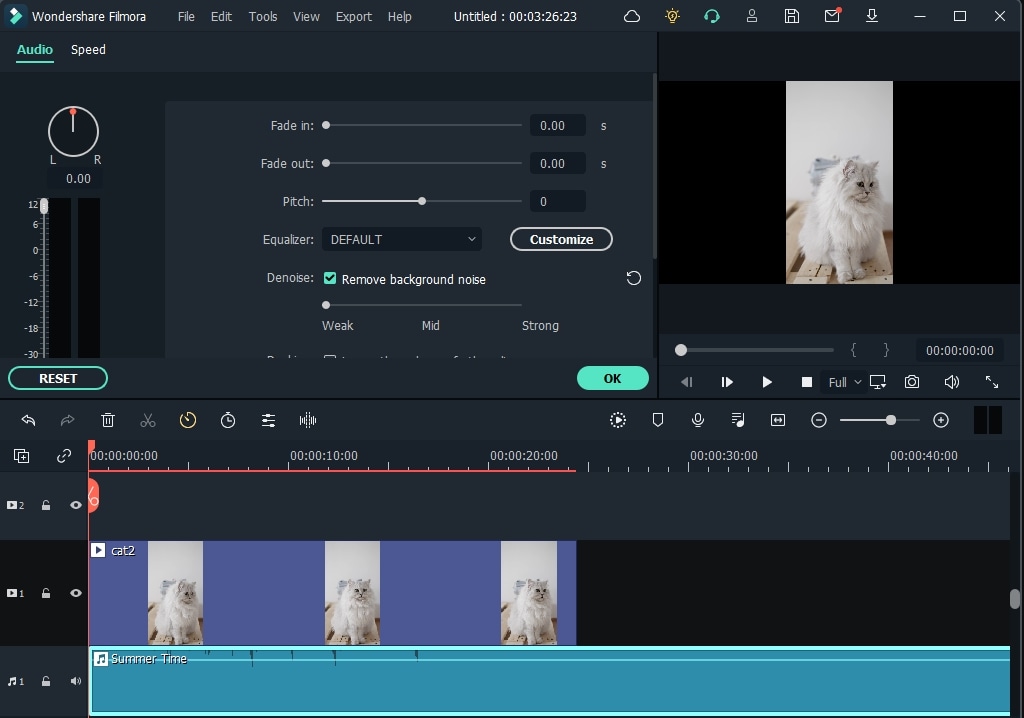Mute the Summer Time audio track
Image resolution: width=1024 pixels, height=718 pixels.
click(x=75, y=680)
